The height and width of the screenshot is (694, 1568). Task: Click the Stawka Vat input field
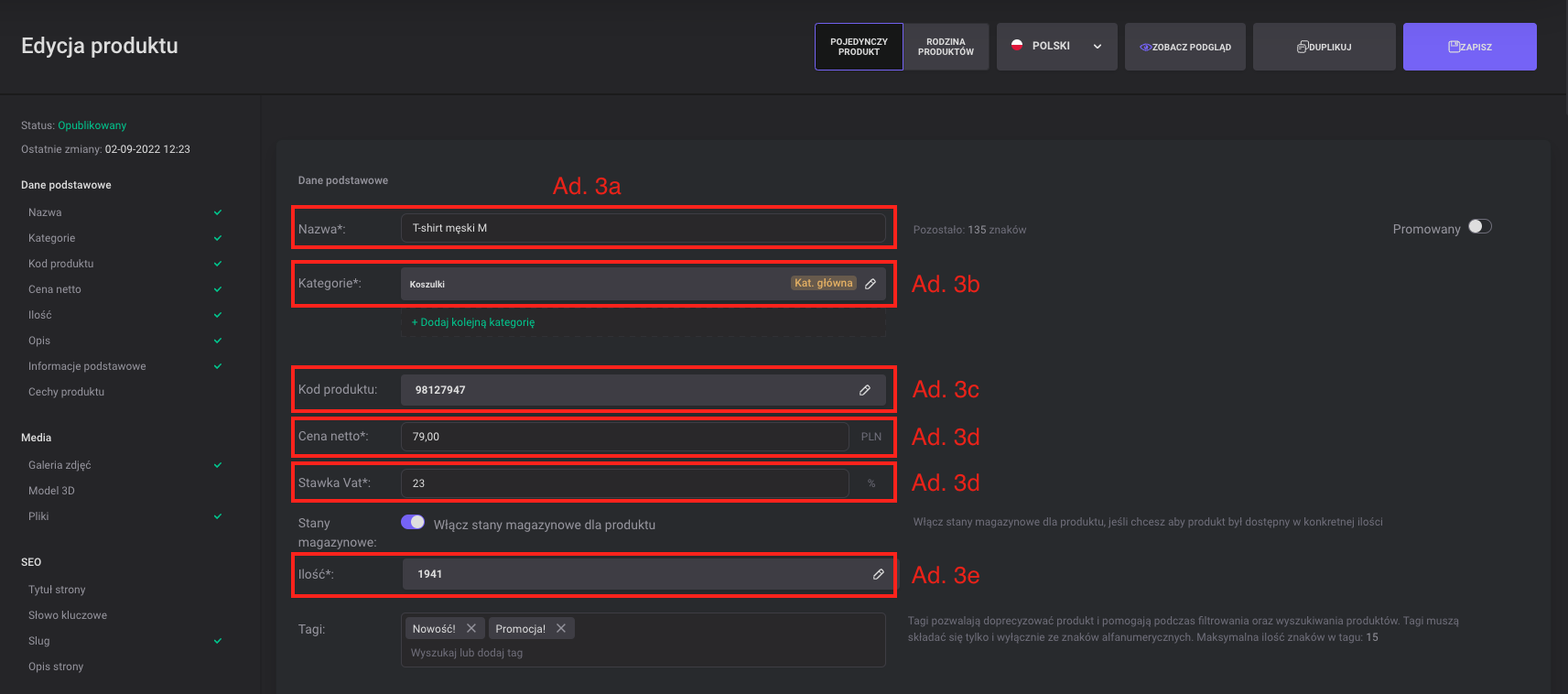624,483
